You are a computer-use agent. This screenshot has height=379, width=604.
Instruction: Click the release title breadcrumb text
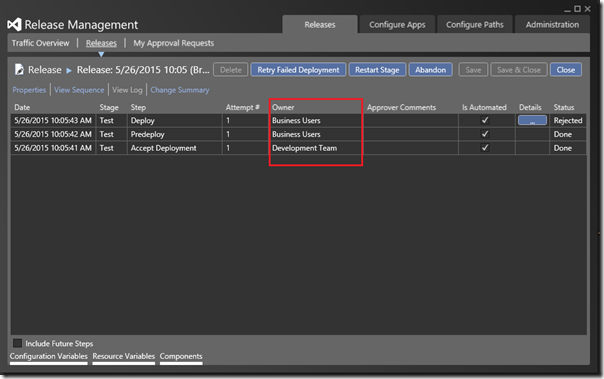pos(143,70)
